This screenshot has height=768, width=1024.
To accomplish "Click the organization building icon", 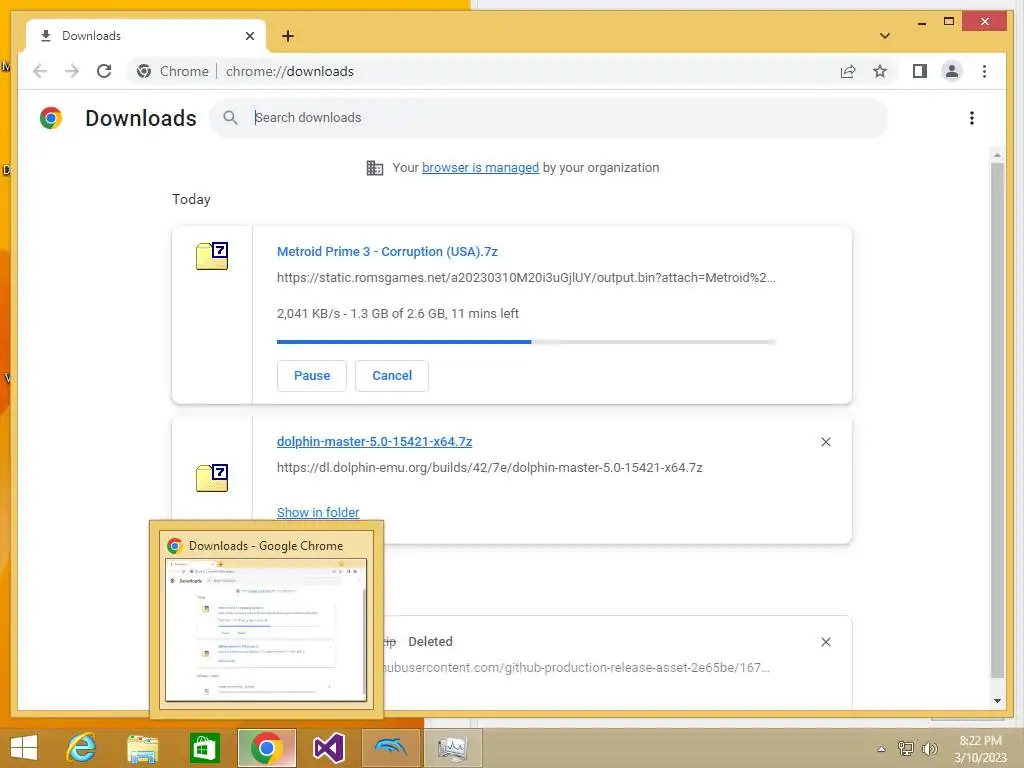I will point(375,168).
